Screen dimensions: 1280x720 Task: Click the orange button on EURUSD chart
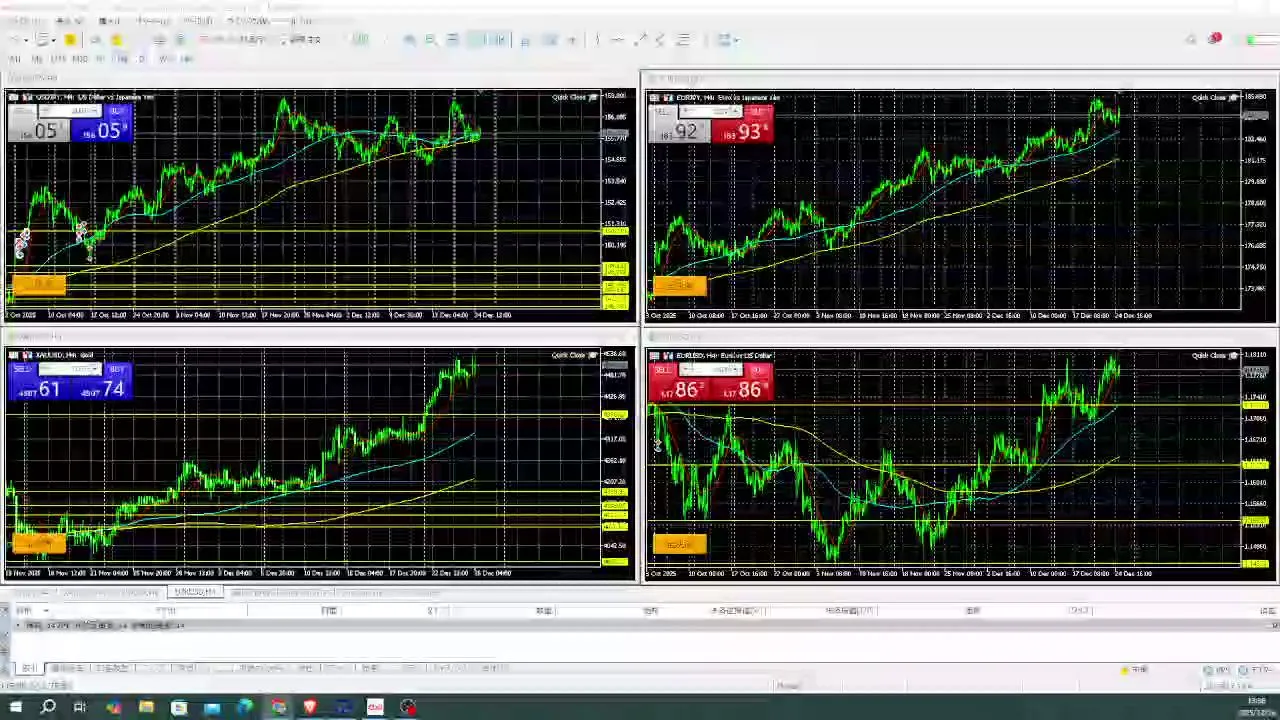pos(680,544)
